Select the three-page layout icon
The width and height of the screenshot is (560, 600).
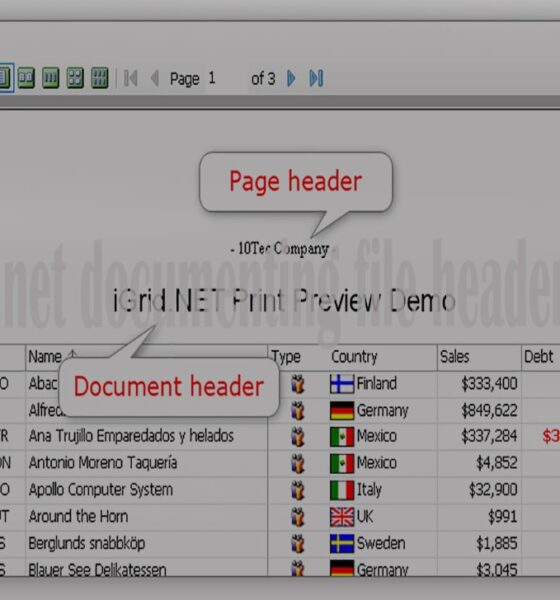tap(51, 78)
